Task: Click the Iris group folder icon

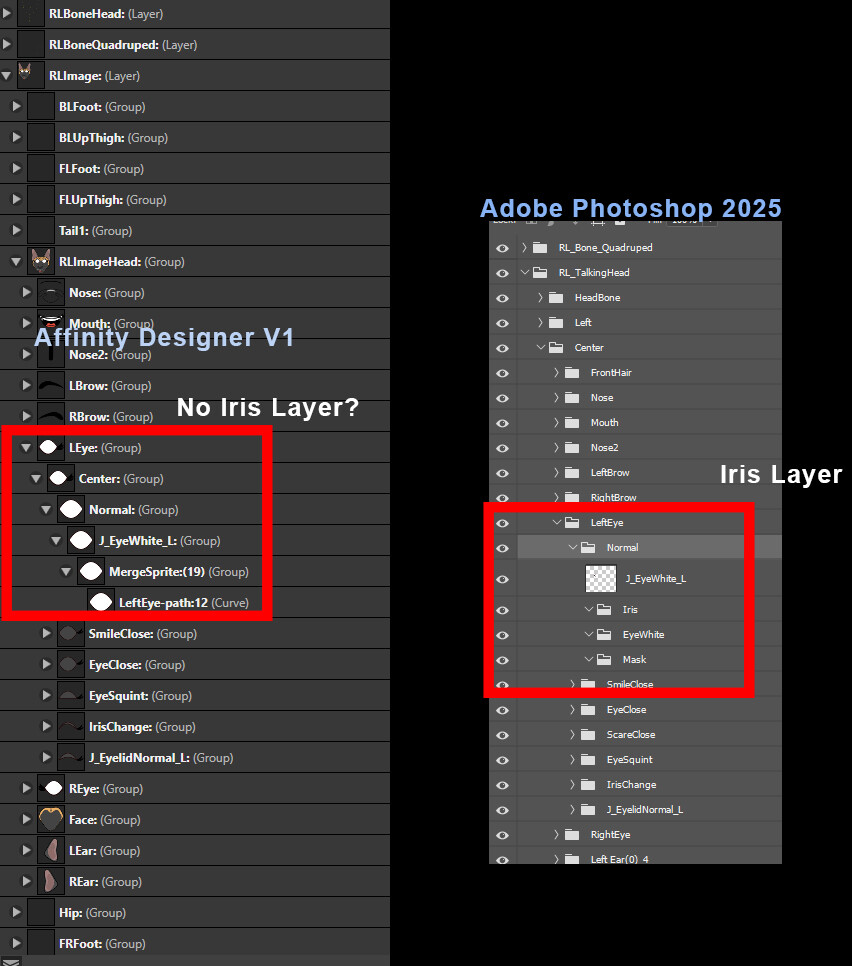Action: click(x=604, y=609)
